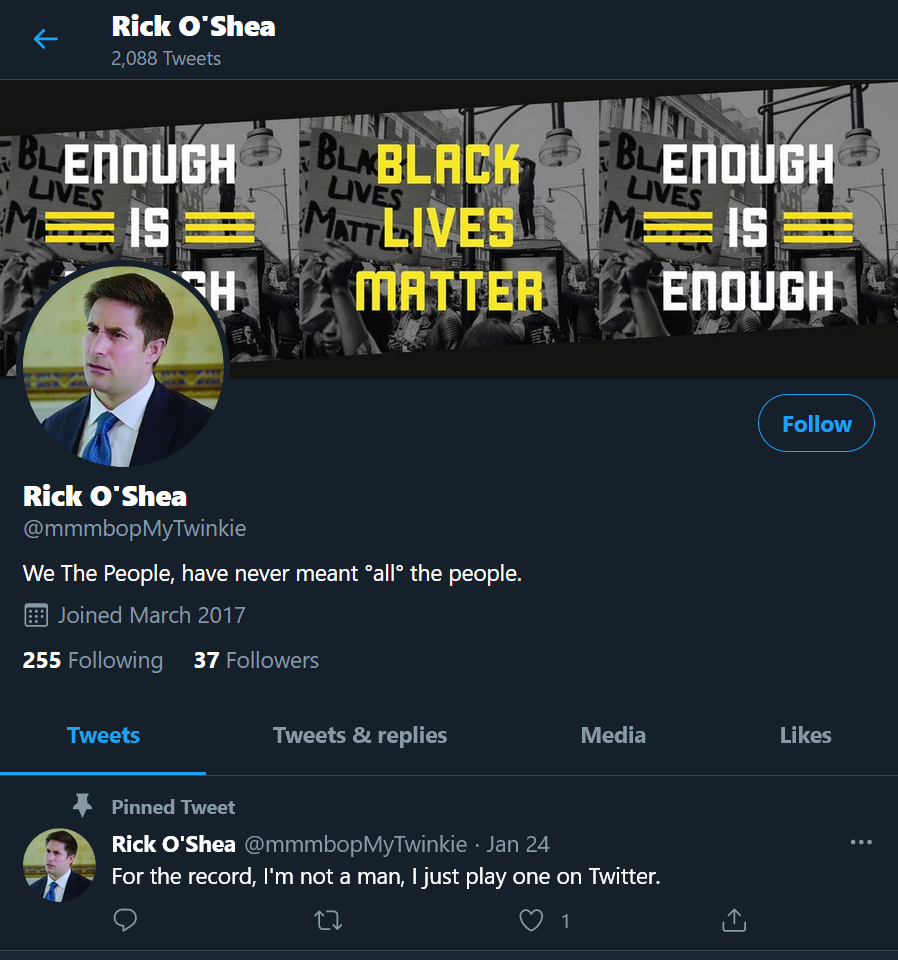Open the Jan 24 tweet timestamp

(518, 844)
